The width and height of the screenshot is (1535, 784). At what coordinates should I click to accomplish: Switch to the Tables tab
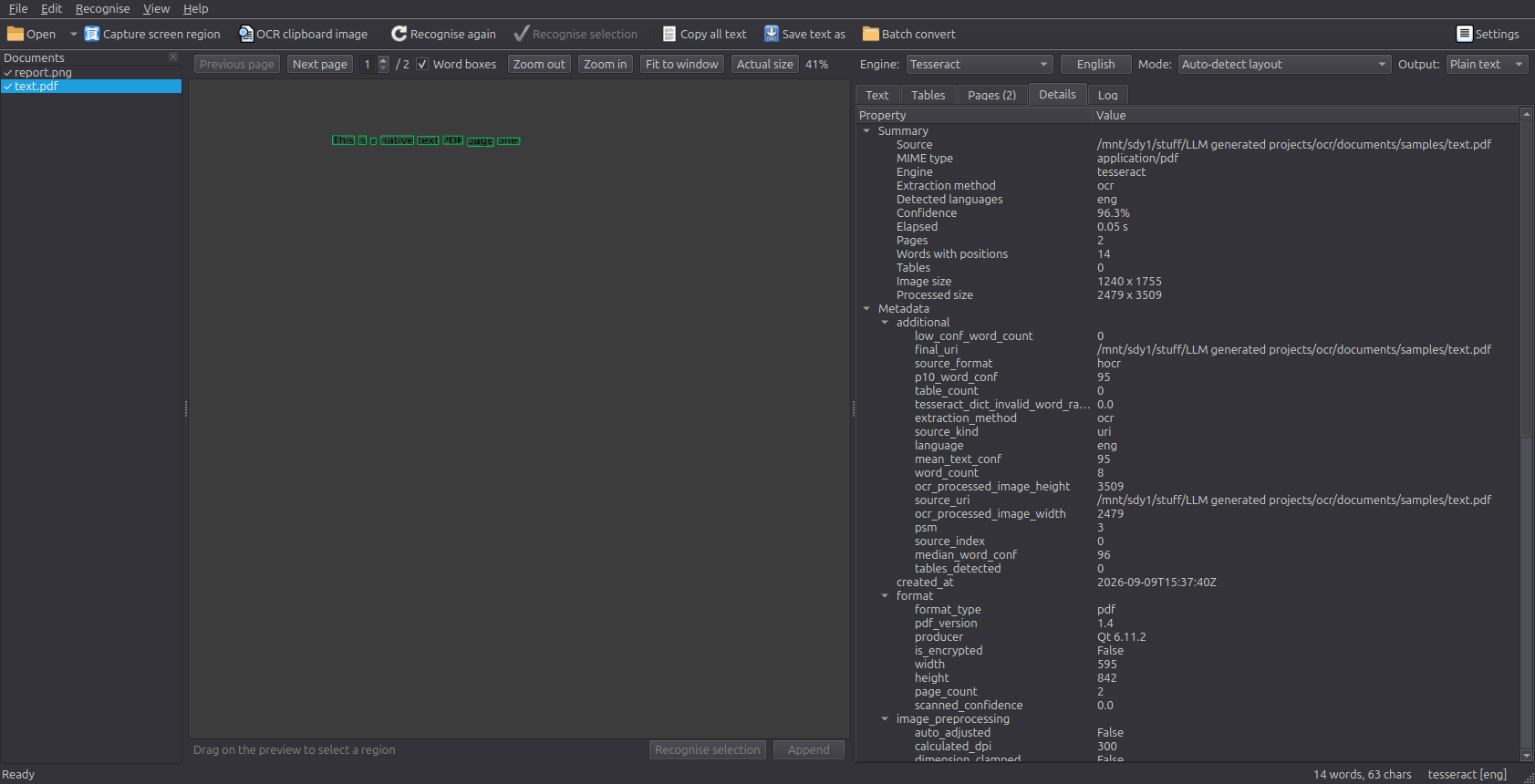point(928,95)
